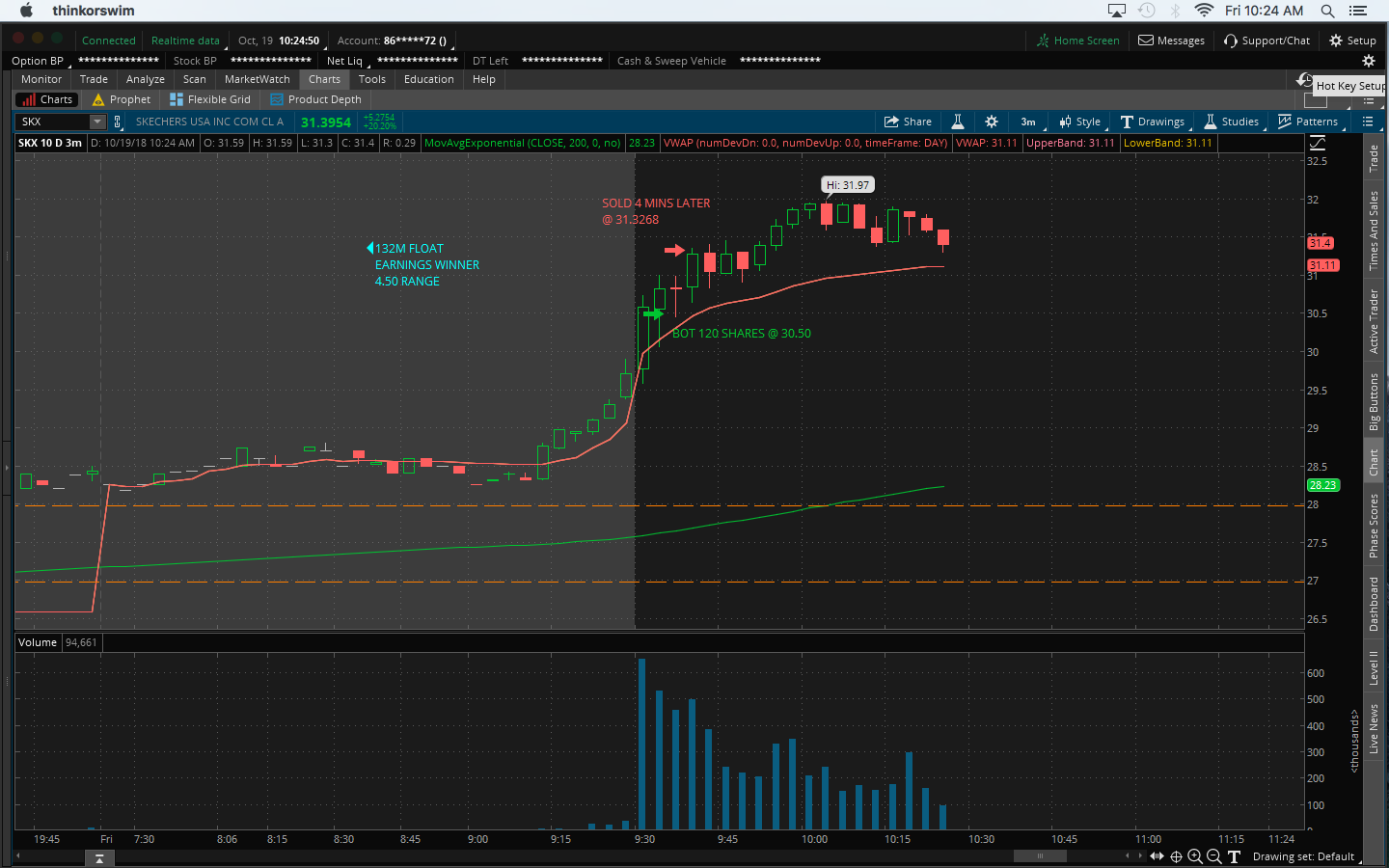This screenshot has width=1389, height=868.
Task: Open the Drawing set: Default dropdown
Action: tap(1305, 856)
